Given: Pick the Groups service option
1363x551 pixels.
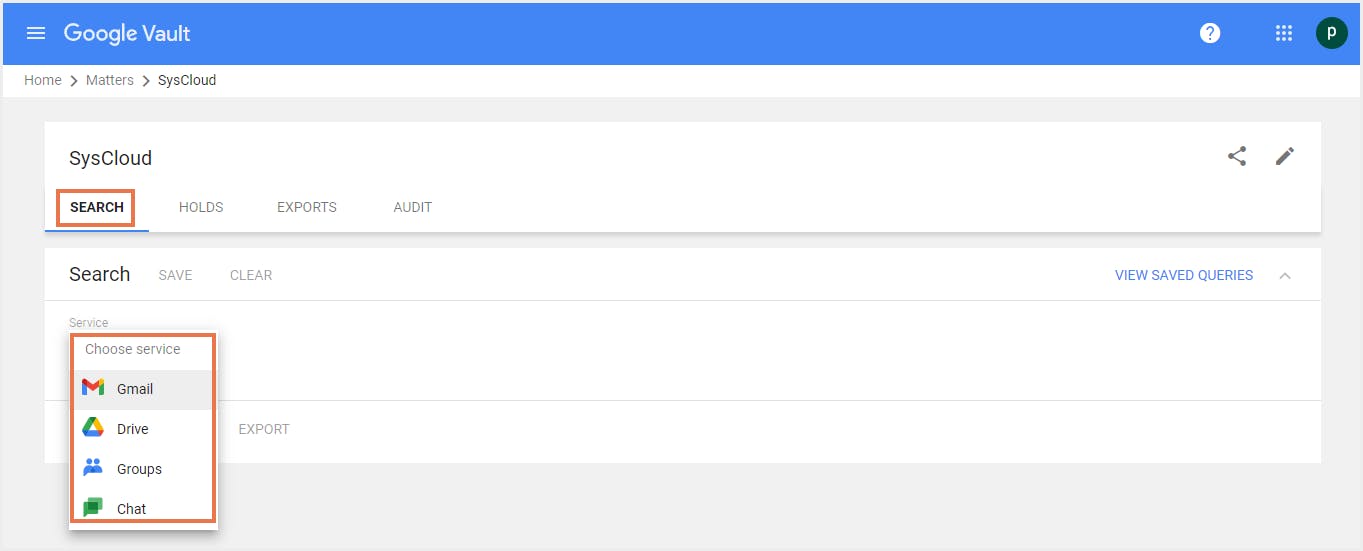Looking at the screenshot, I should click(x=138, y=469).
